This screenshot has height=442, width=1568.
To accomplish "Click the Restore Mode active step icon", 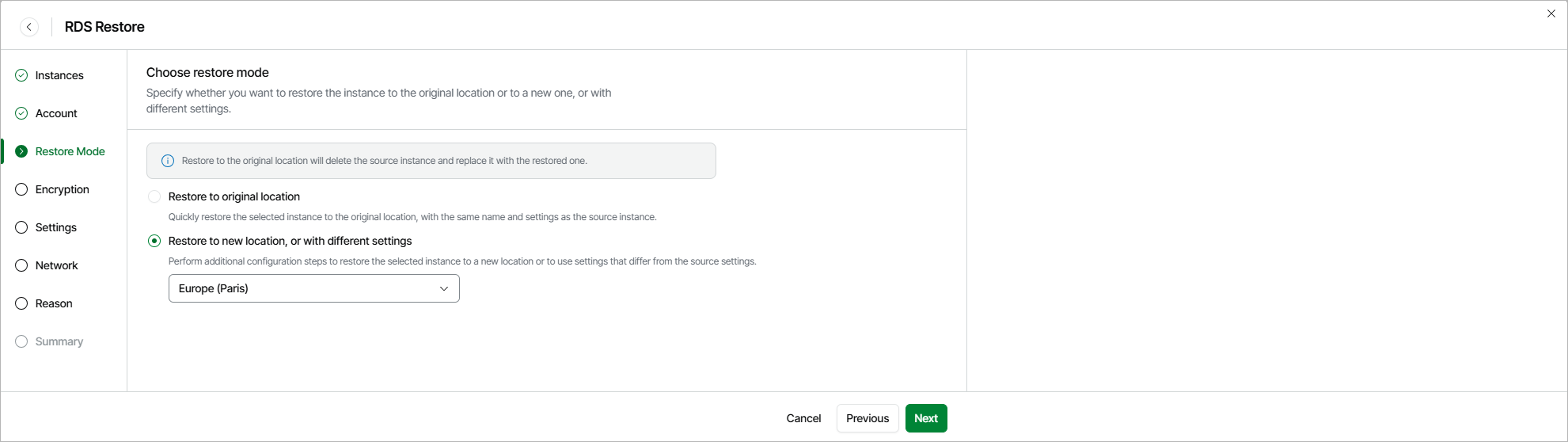I will [21, 151].
